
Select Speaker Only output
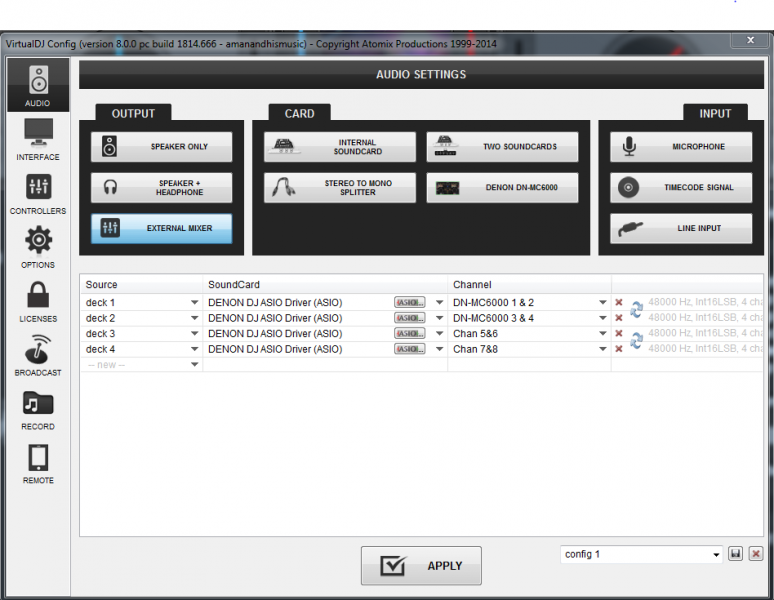tap(162, 147)
